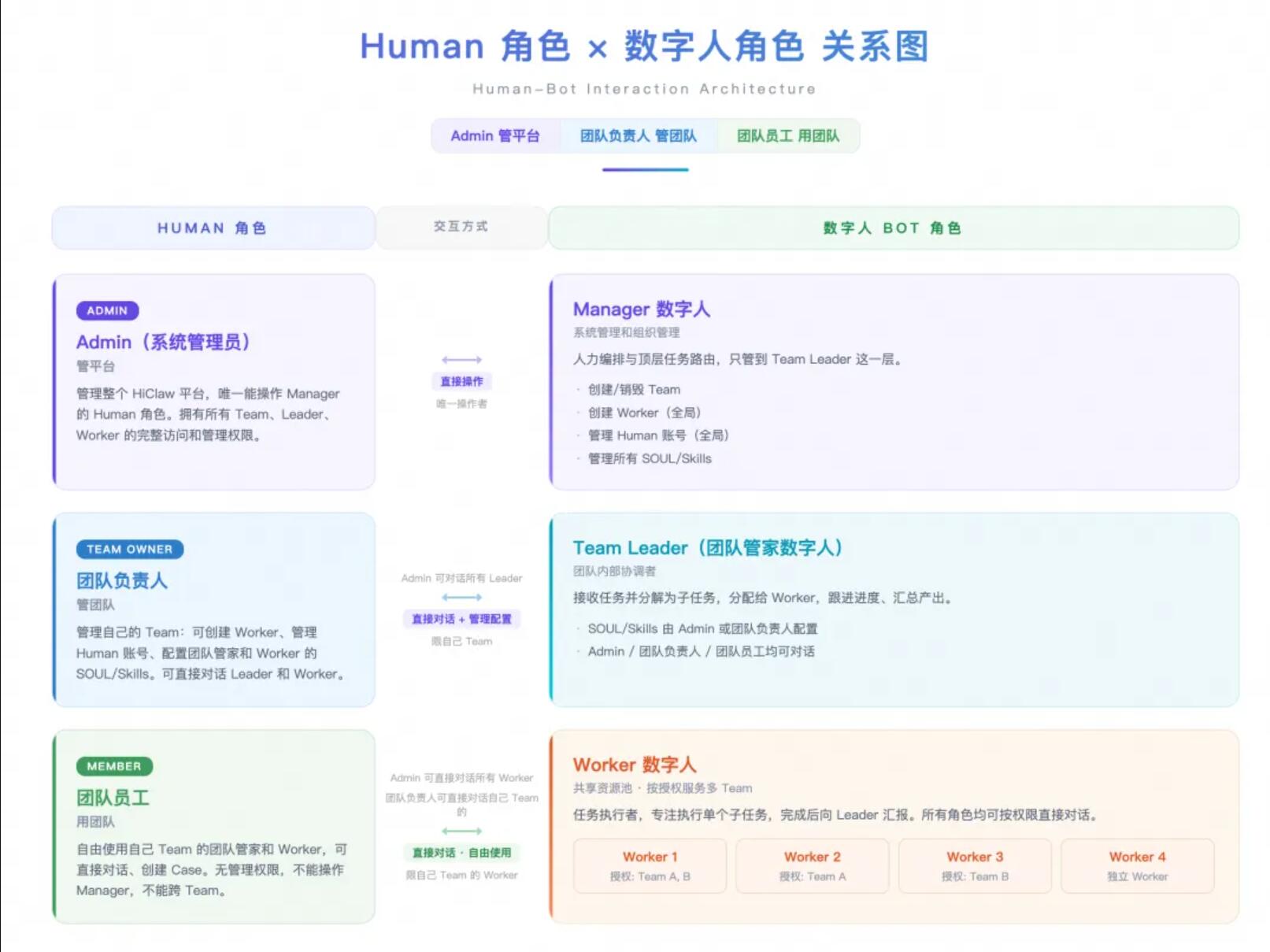
Task: Click the '管平台' subtitle under Admin
Action: tap(95, 366)
